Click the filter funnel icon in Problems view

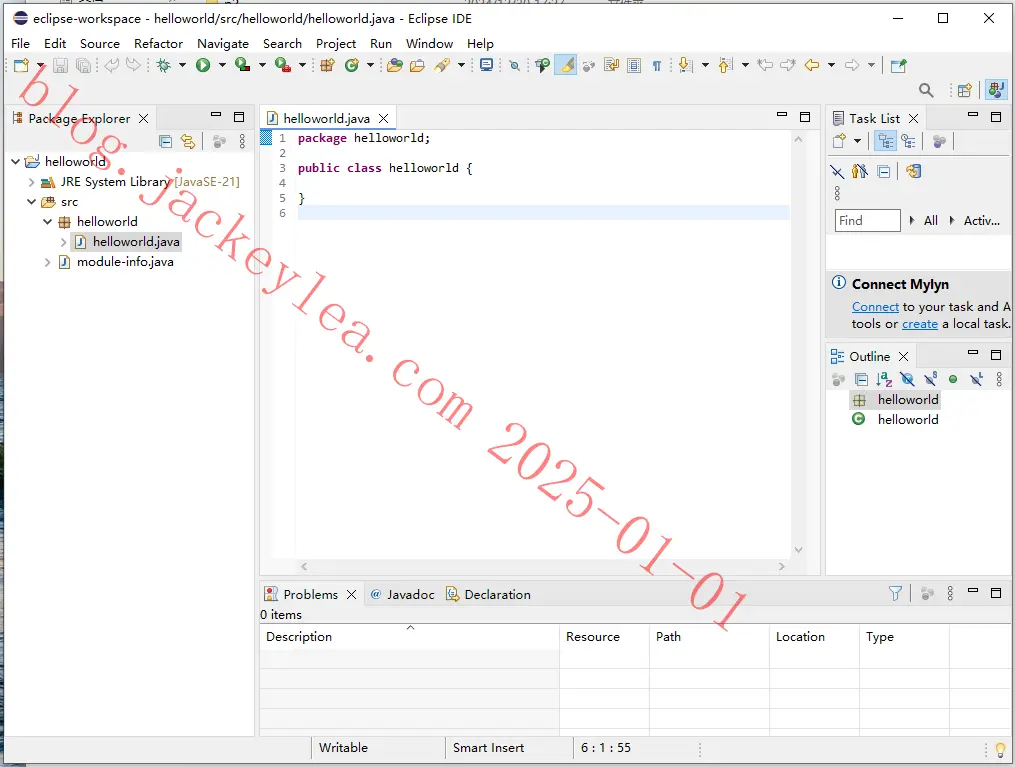coord(895,593)
